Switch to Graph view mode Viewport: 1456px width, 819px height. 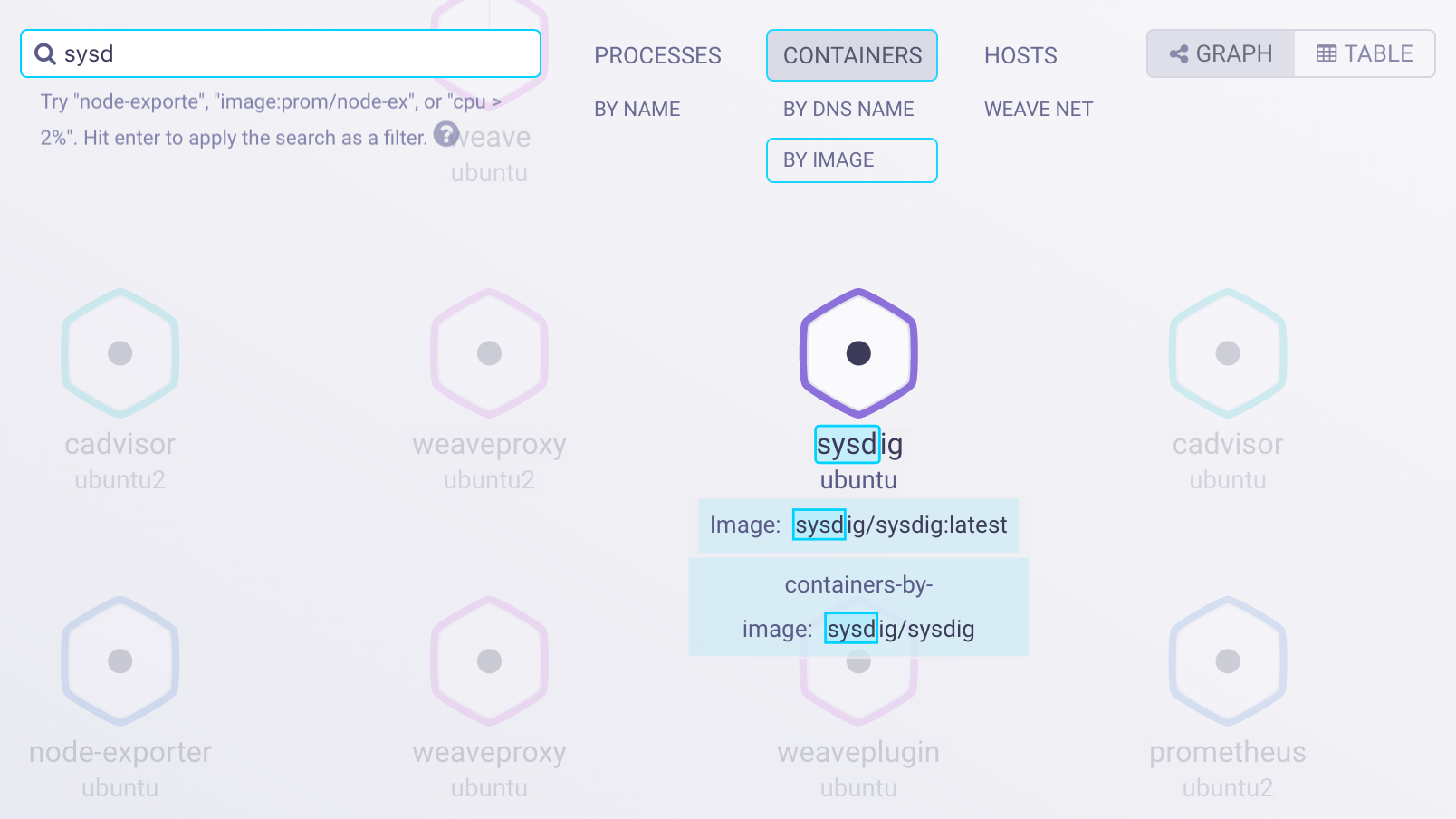coord(1221,54)
